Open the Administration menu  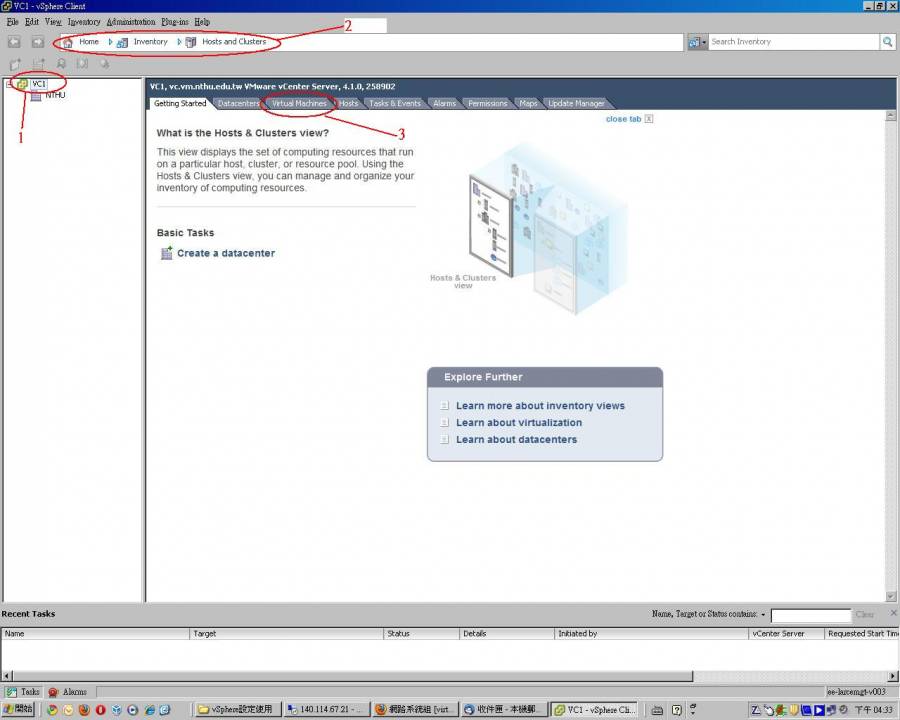(131, 21)
